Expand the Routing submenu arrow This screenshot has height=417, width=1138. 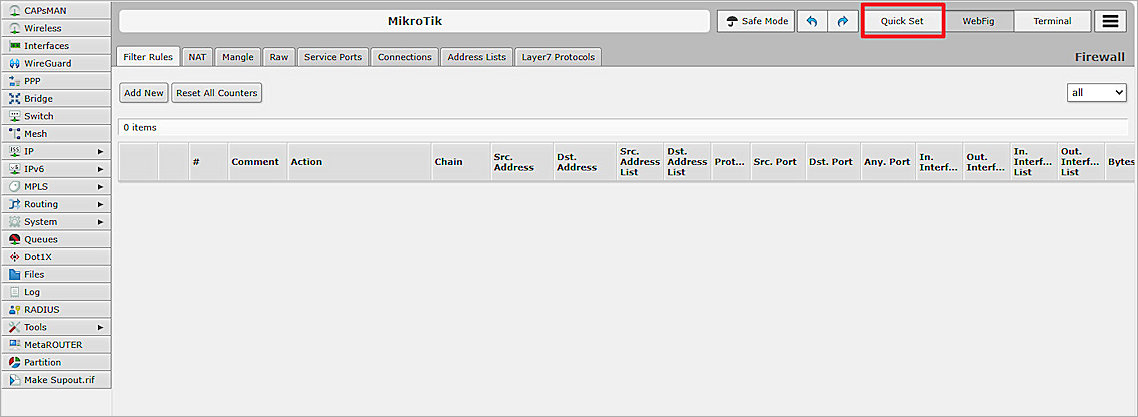click(101, 204)
